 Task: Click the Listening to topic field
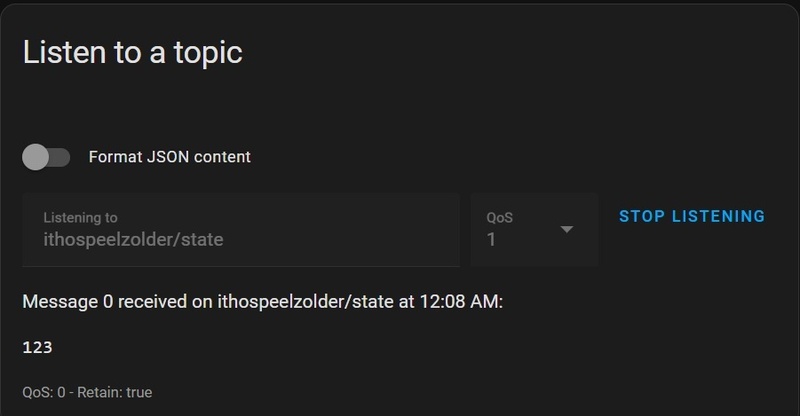tap(240, 231)
